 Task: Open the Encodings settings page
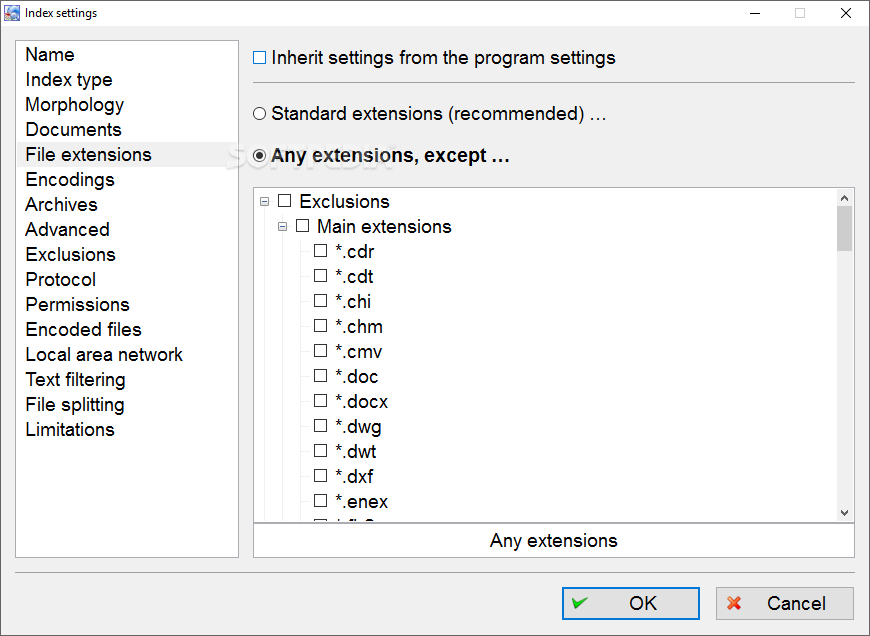128,179
